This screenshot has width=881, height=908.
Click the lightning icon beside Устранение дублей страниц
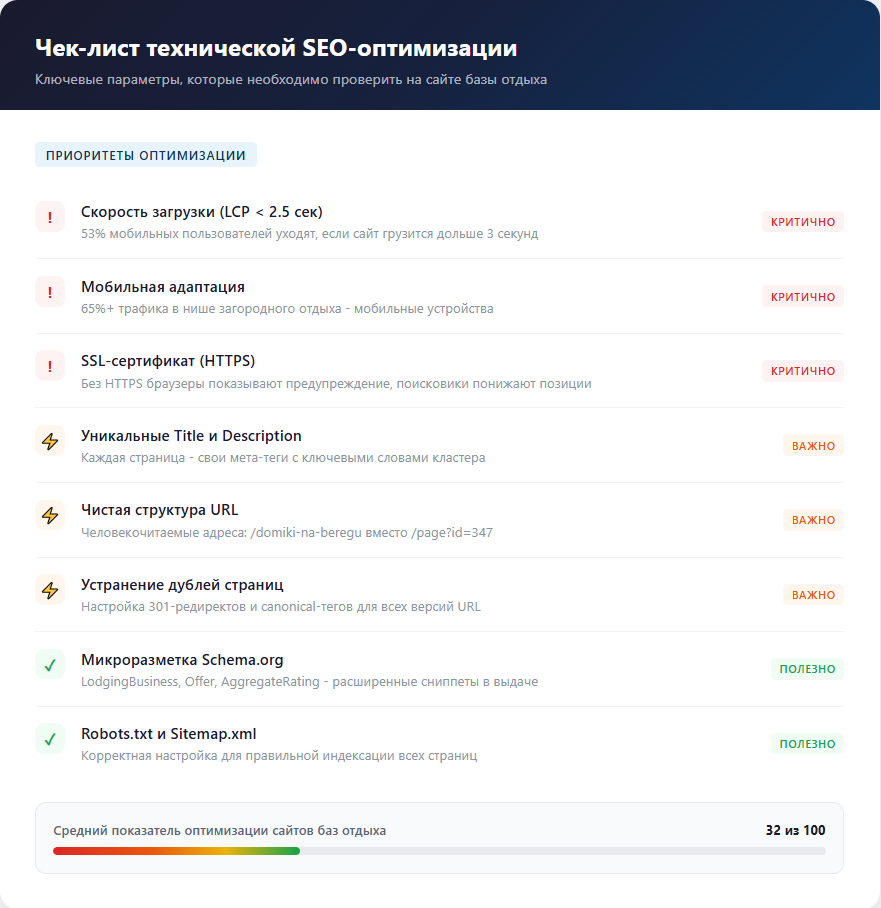pos(50,590)
